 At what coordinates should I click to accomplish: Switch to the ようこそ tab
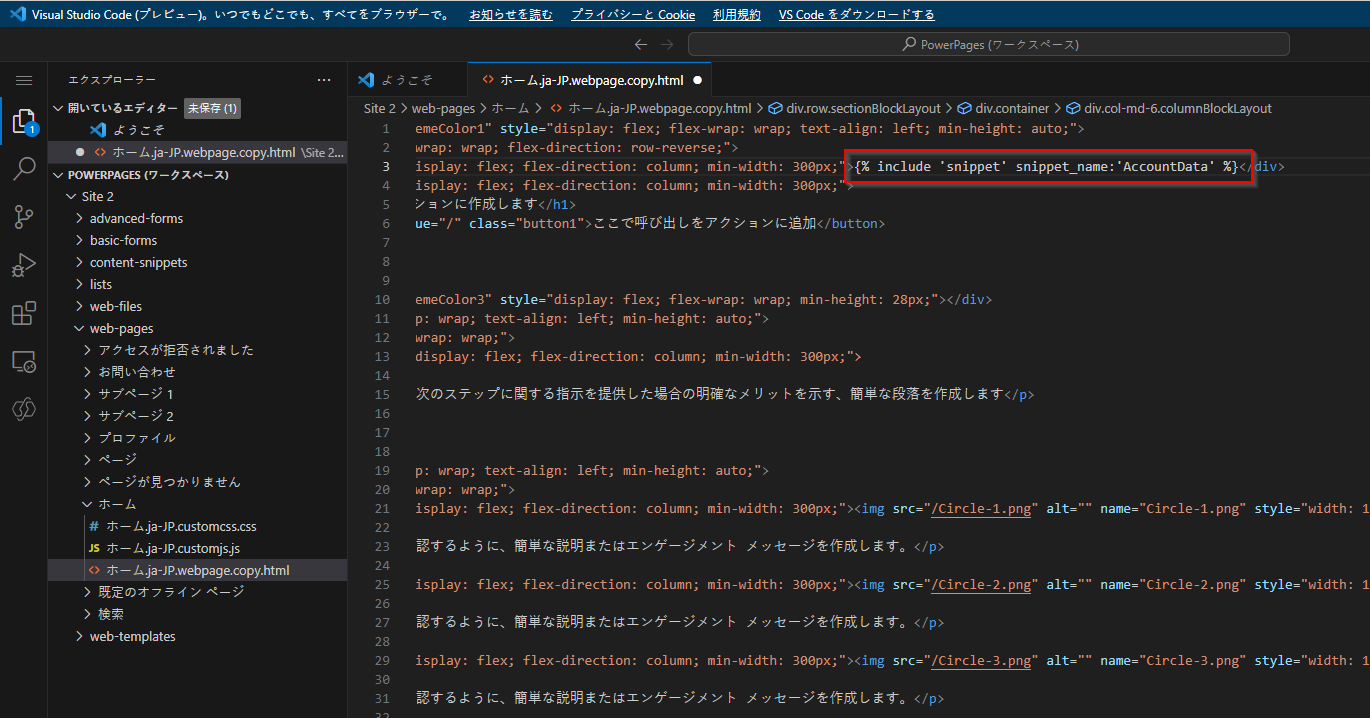[407, 79]
